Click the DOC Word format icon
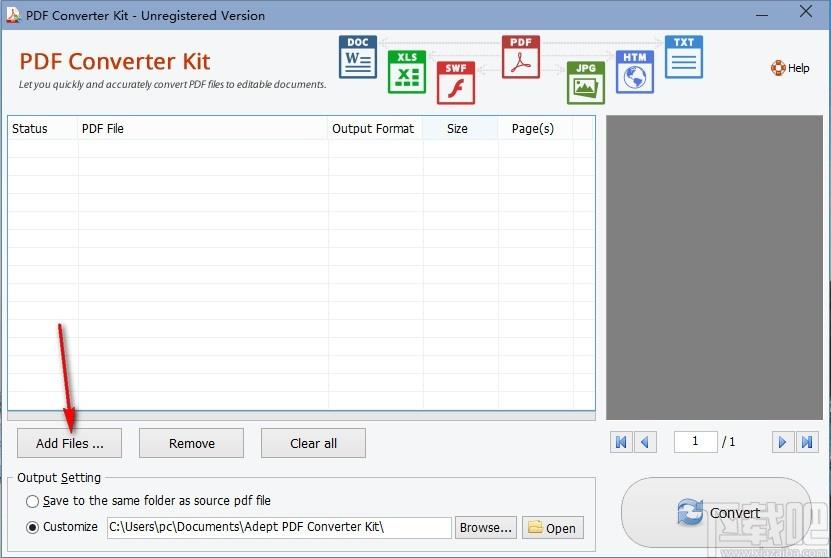Viewport: 831px width, 558px height. tap(358, 57)
